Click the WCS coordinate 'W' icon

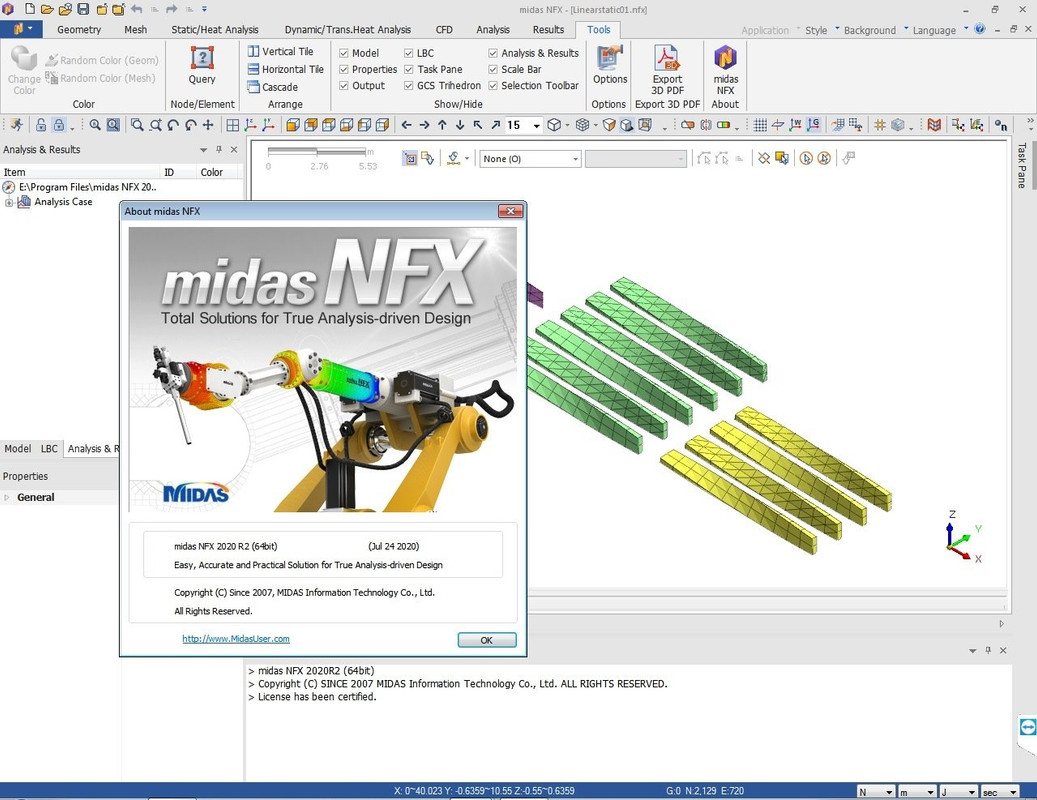[x=796, y=125]
